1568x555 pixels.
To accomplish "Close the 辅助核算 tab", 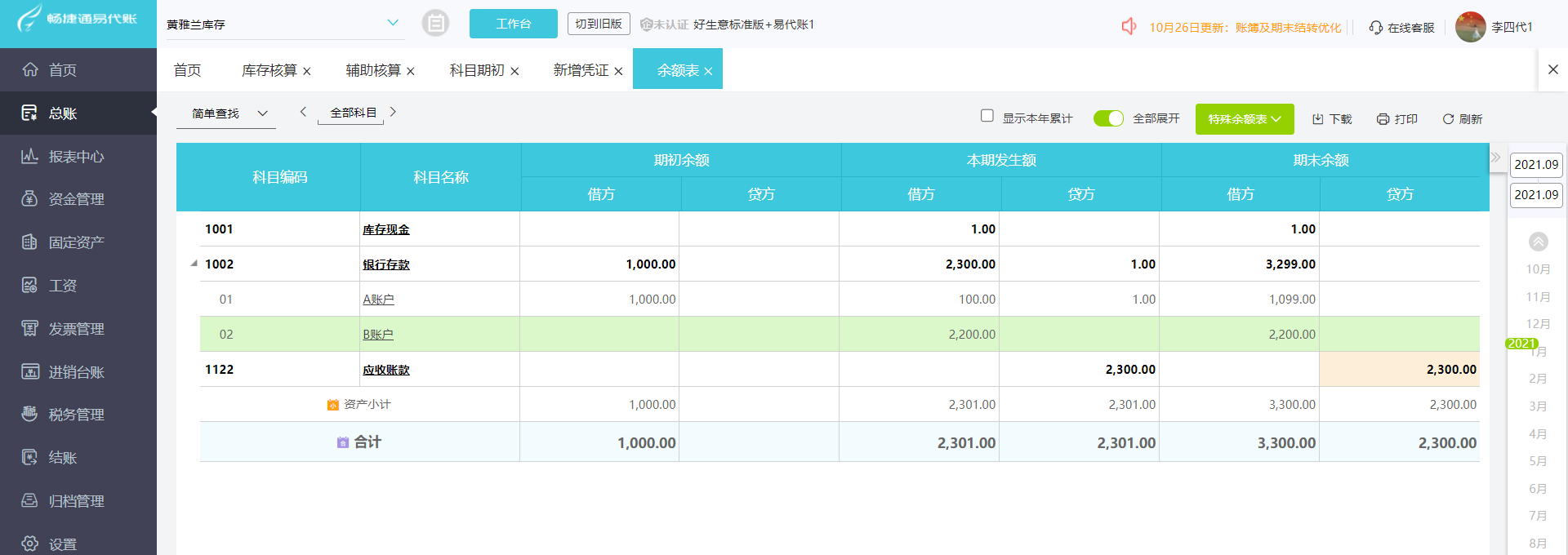I will (411, 71).
